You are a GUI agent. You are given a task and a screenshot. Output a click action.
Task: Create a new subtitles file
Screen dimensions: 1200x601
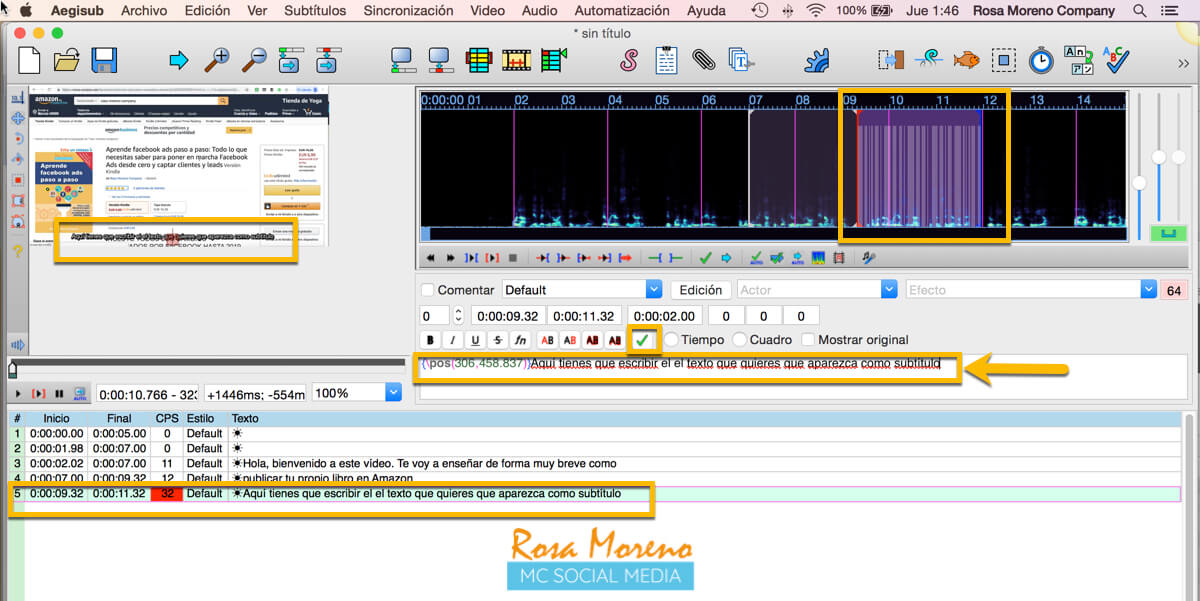coord(29,60)
